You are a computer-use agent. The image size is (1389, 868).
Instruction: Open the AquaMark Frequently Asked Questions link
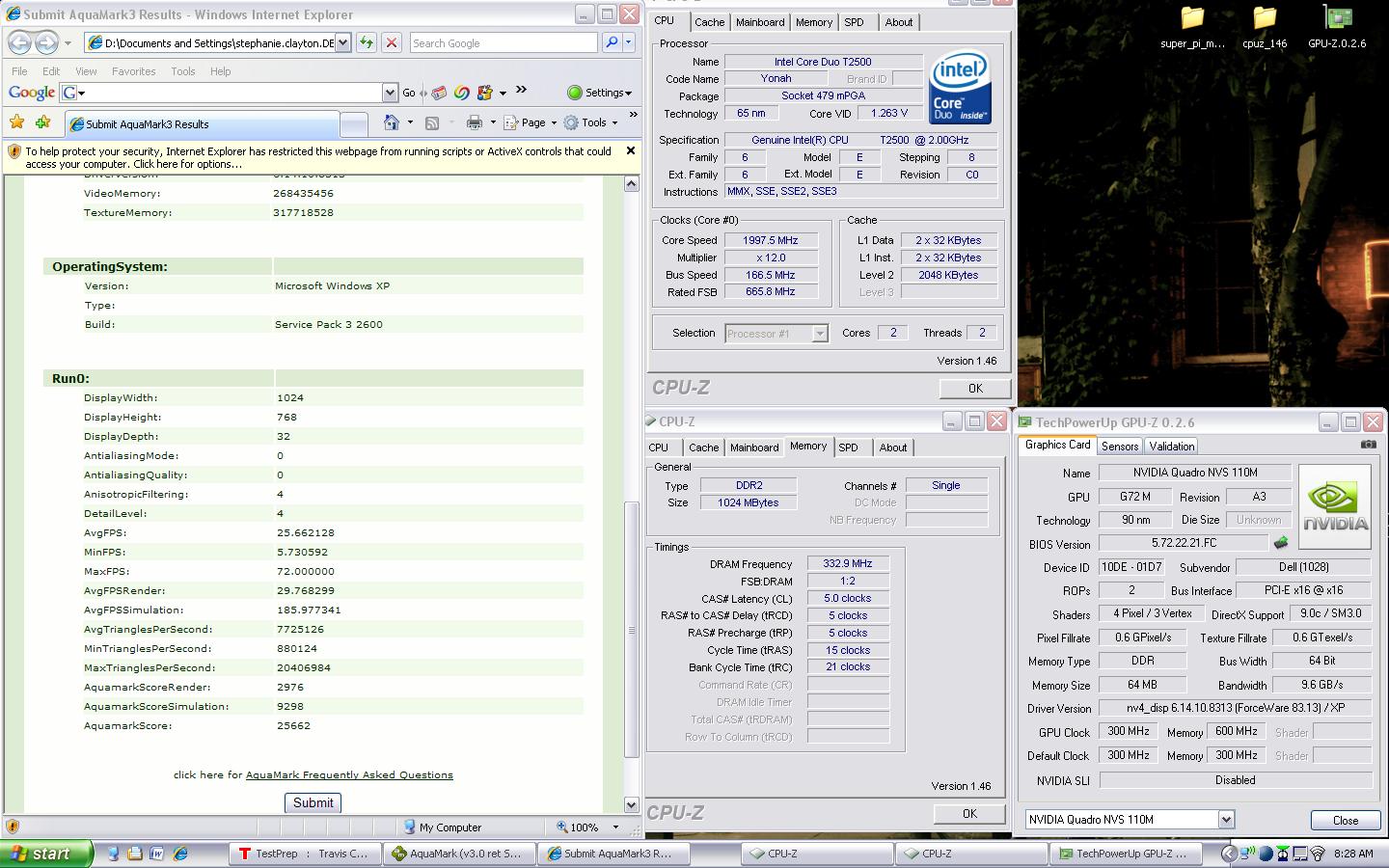click(349, 774)
